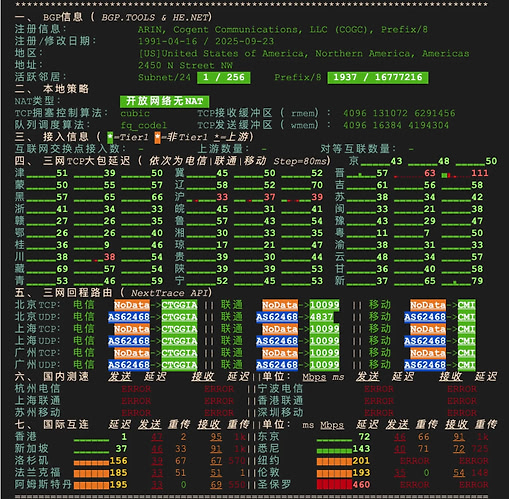
Task: Click the orange 纽约 latency bar 201
Action: (334, 462)
